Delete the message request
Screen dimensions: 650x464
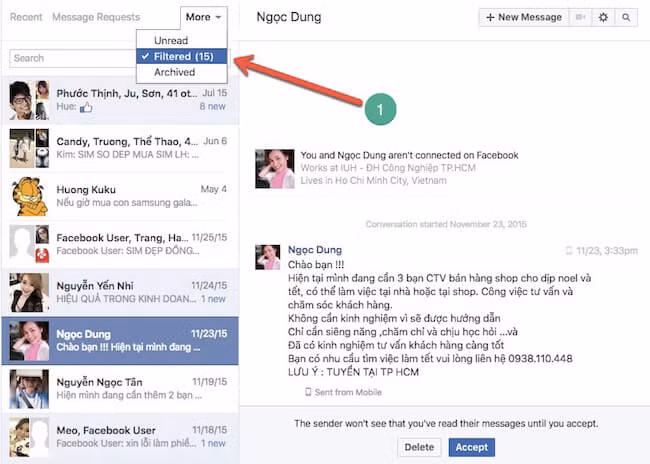point(419,447)
